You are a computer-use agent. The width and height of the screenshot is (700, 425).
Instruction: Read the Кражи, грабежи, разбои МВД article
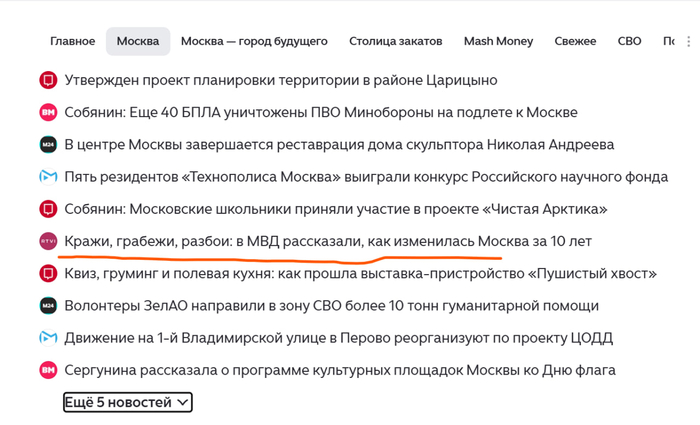click(x=328, y=241)
